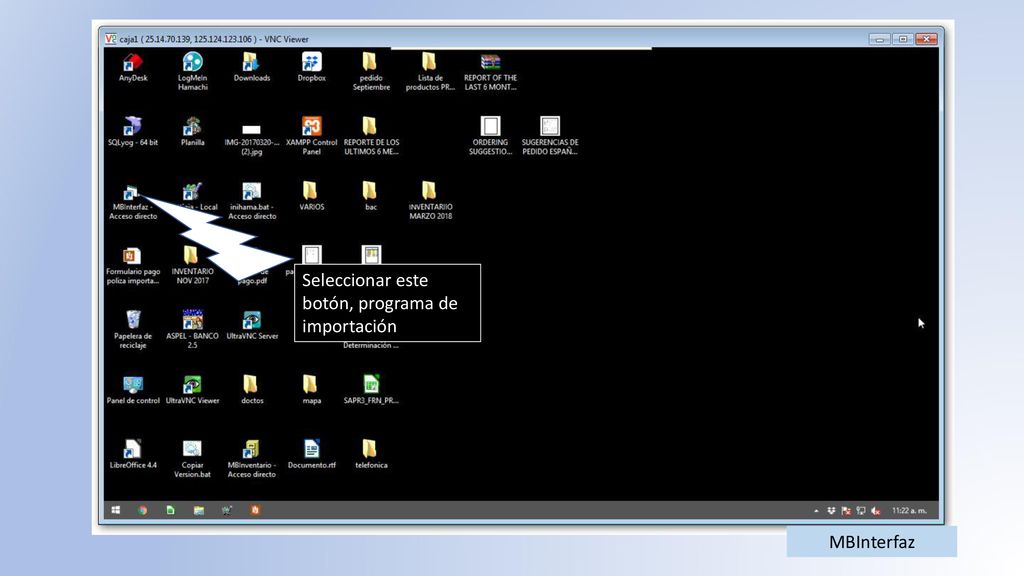Viewport: 1024px width, 576px height.
Task: Select the telefonica folder
Action: (x=371, y=455)
